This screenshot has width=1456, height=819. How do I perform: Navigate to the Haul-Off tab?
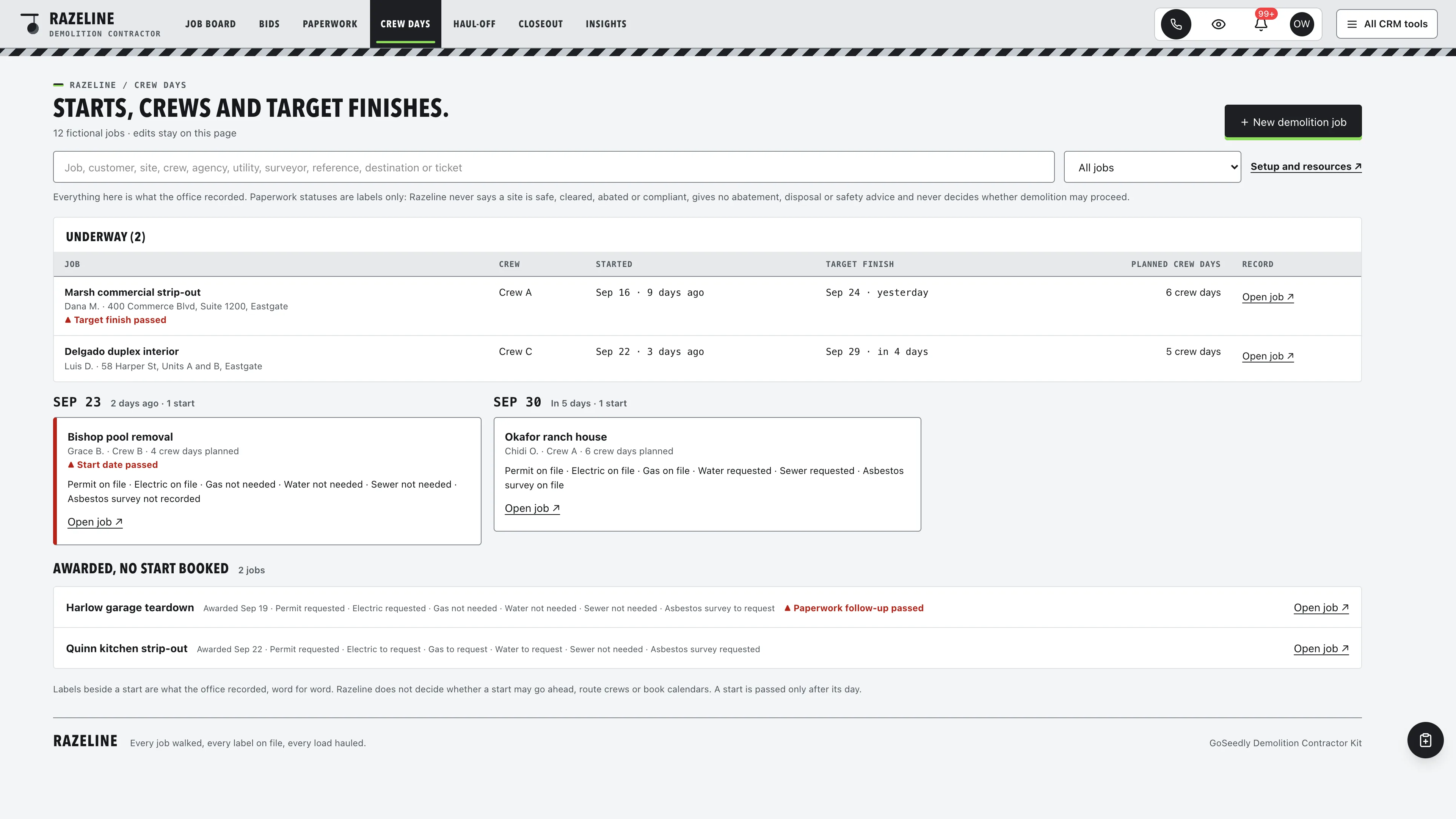point(474,24)
